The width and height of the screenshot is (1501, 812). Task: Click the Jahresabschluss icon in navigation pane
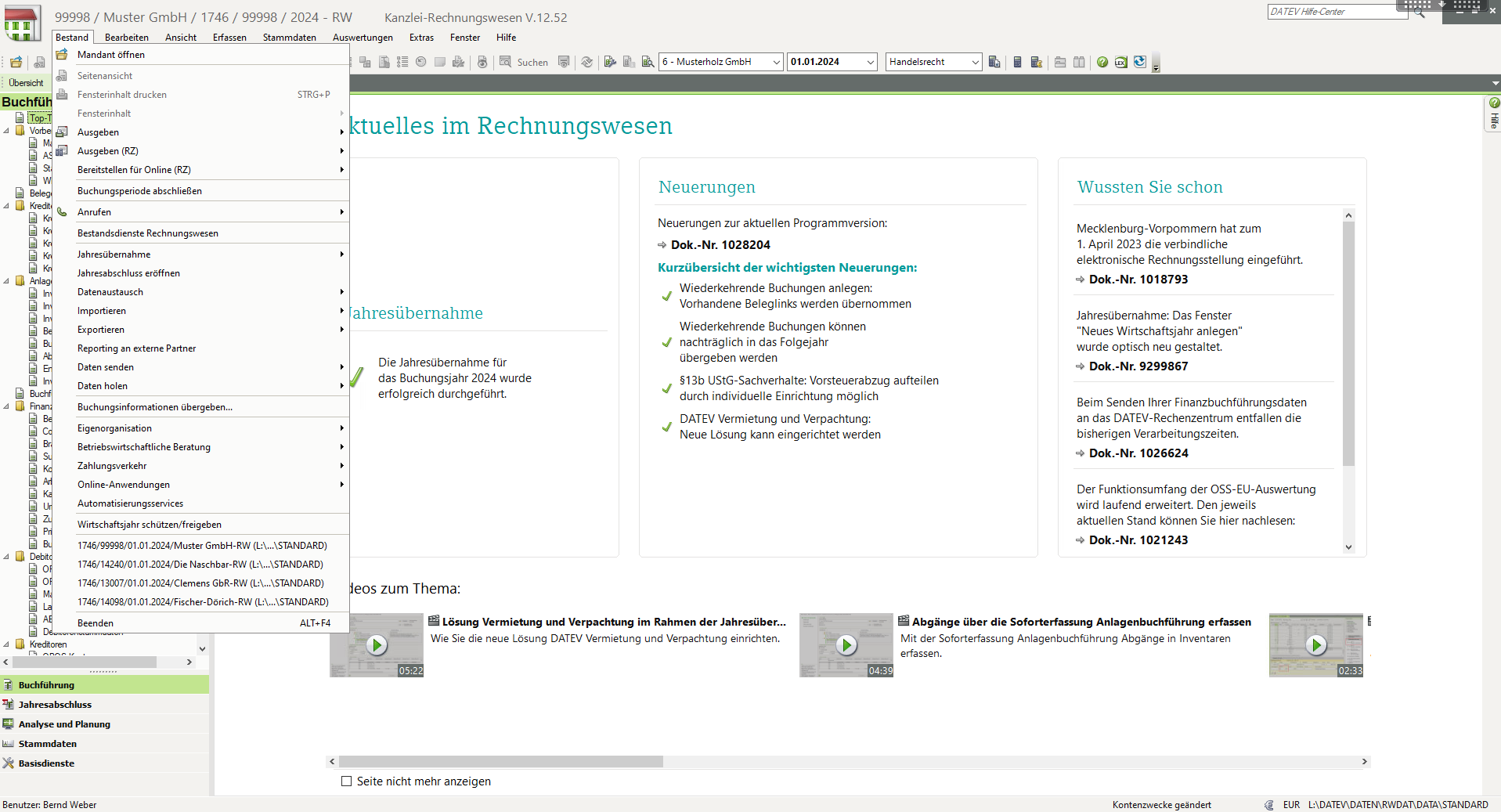9,705
